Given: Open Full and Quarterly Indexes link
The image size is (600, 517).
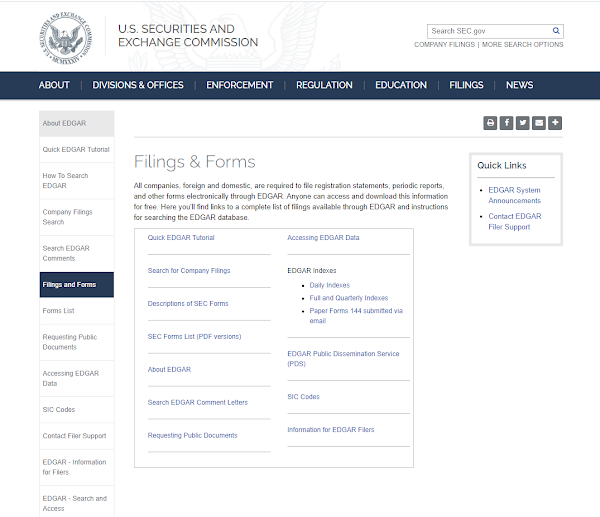Looking at the screenshot, I should 349,298.
